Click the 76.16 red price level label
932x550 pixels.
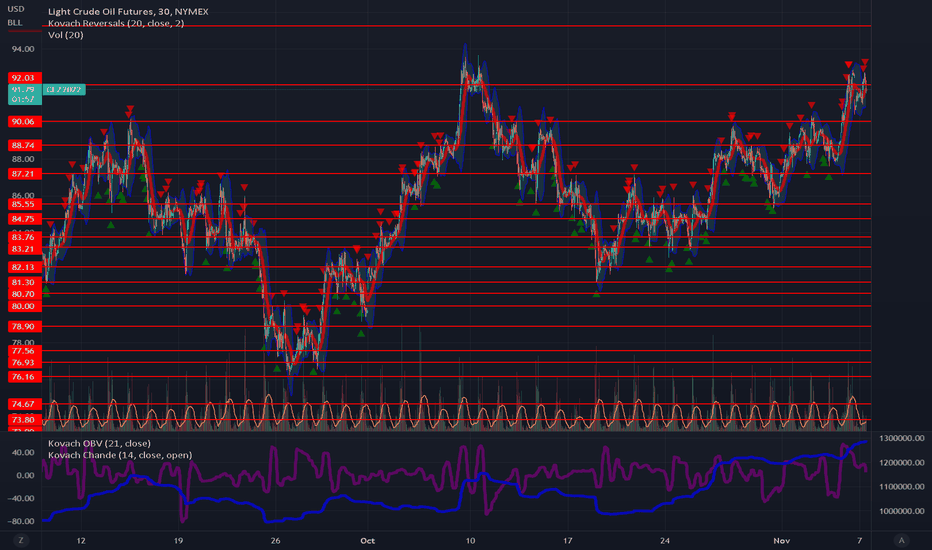coord(23,376)
